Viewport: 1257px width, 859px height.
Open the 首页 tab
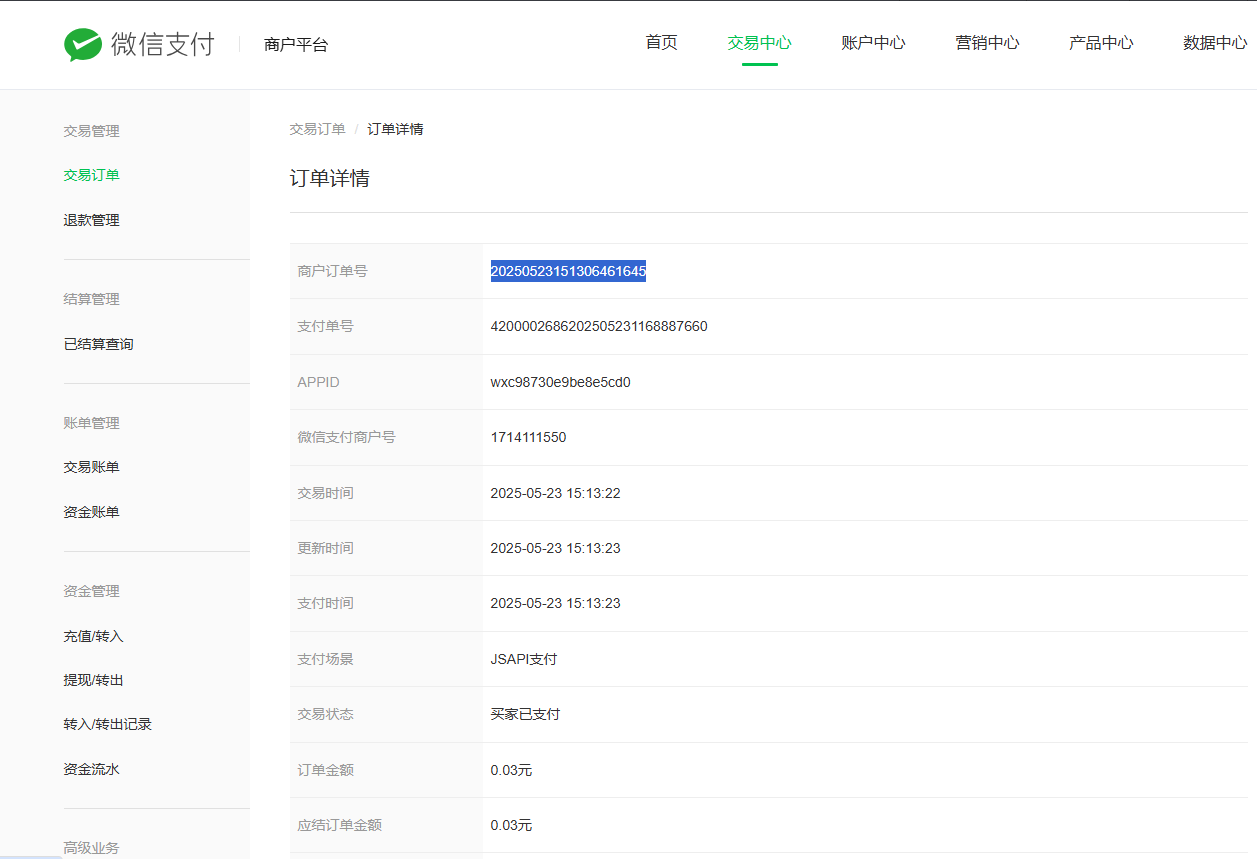[x=661, y=42]
